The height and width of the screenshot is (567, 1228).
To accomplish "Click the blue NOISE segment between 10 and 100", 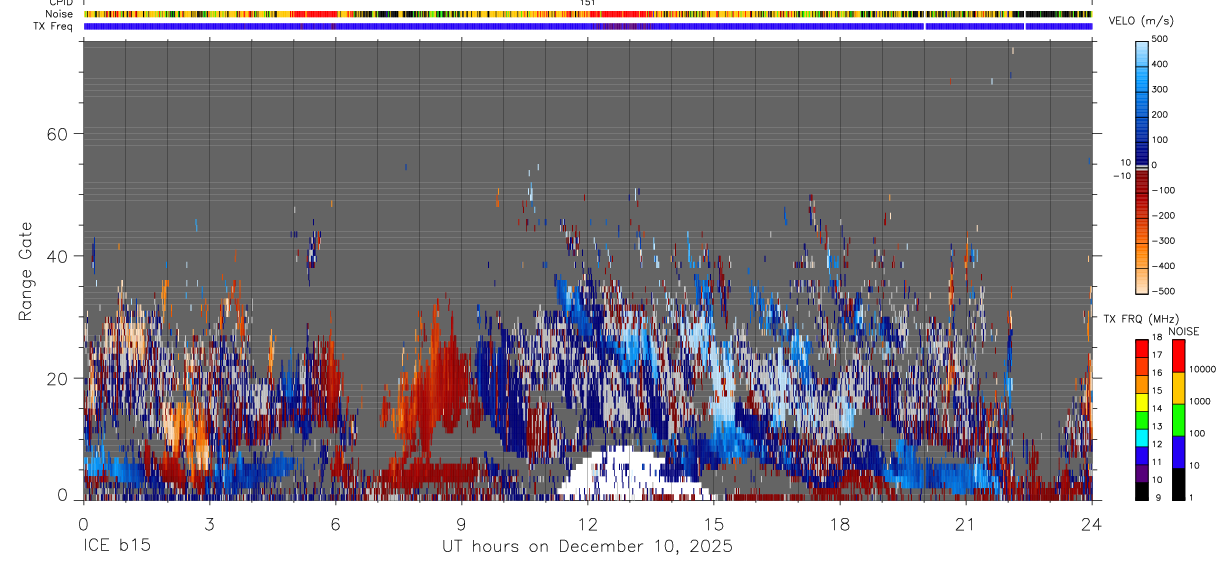I will click(x=1179, y=451).
